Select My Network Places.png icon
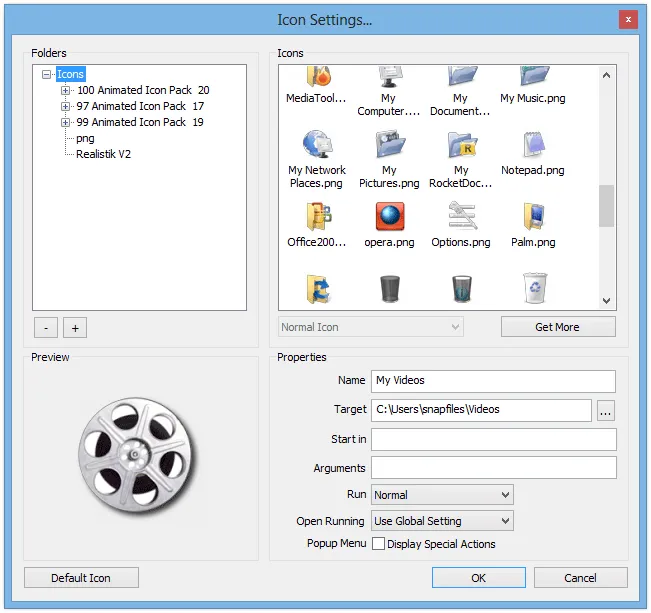This screenshot has width=651, height=613. coord(318,144)
